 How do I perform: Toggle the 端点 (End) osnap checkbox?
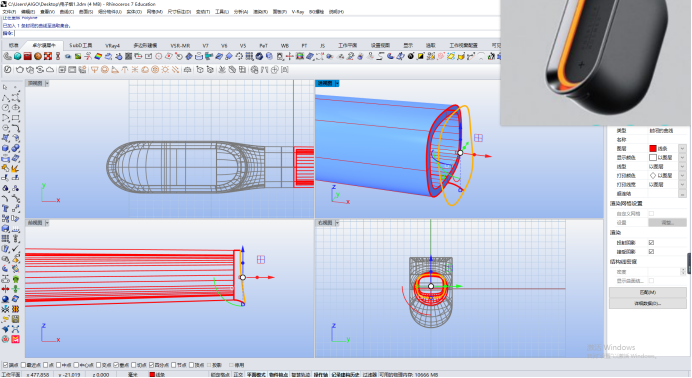pyautogui.click(x=5, y=365)
